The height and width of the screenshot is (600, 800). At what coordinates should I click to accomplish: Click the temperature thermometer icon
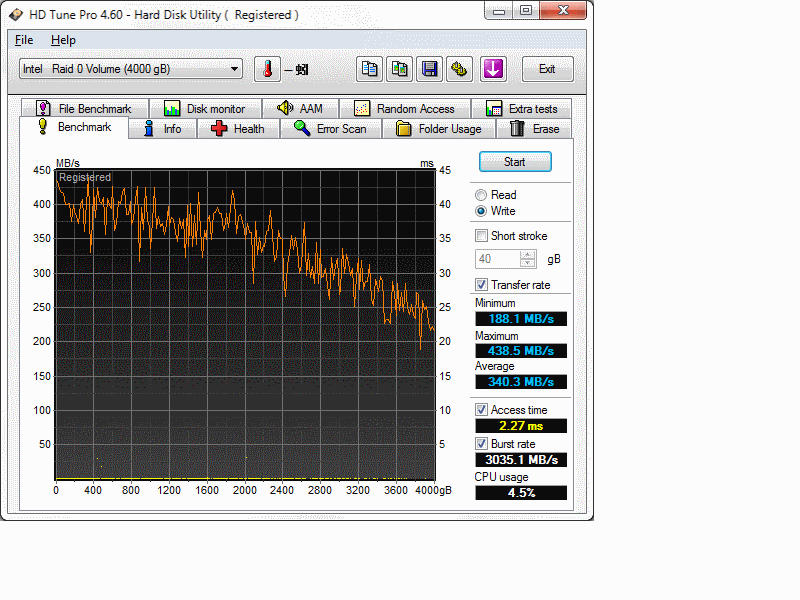click(267, 69)
